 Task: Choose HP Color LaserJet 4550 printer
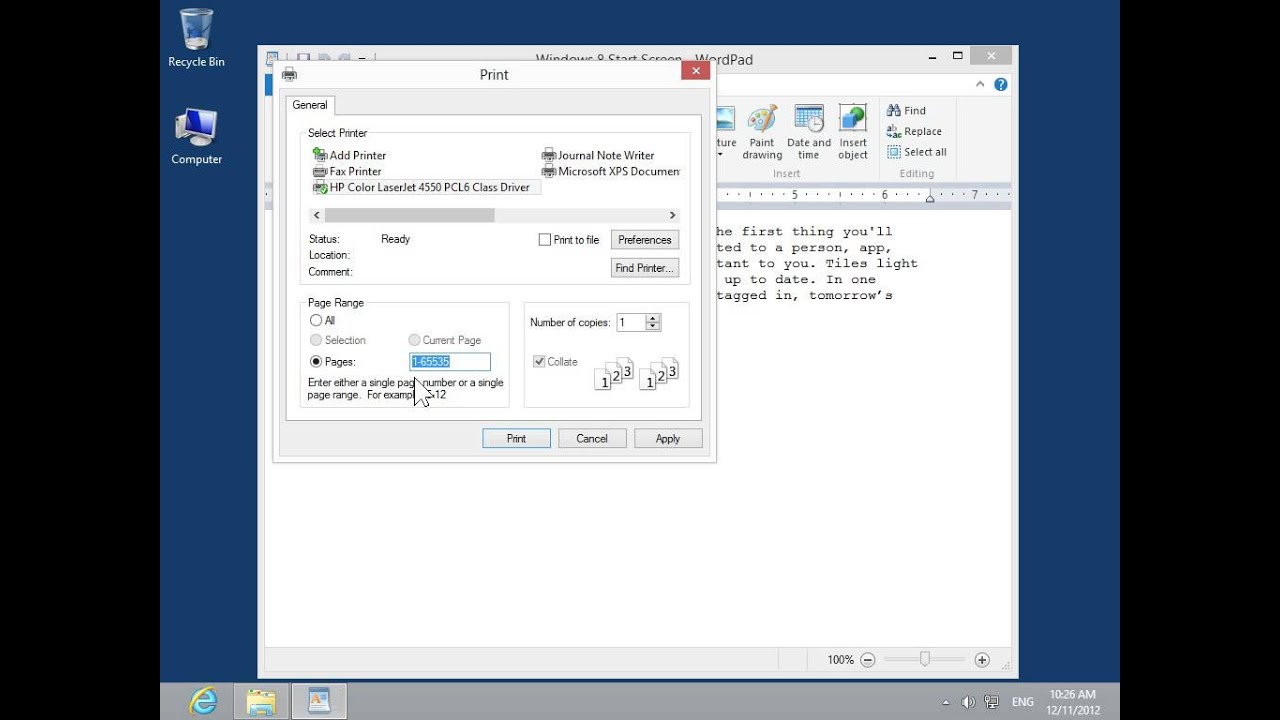tap(422, 187)
